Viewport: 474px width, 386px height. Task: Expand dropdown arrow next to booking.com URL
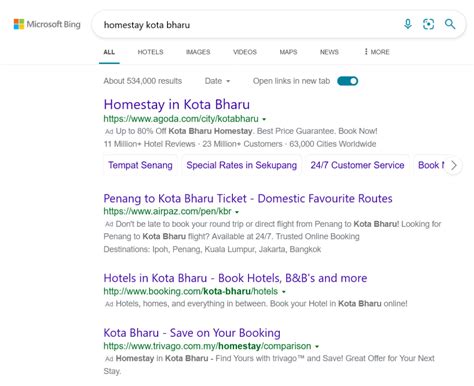click(x=284, y=292)
